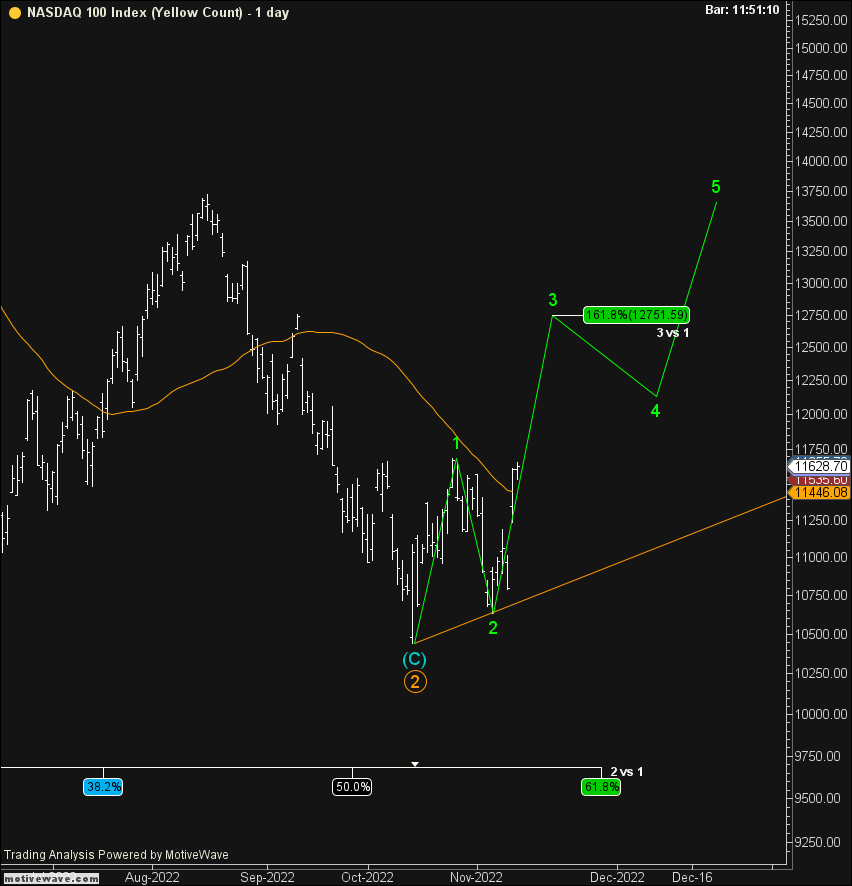Click the small white triangle time marker
852x886 pixels.
(415, 764)
